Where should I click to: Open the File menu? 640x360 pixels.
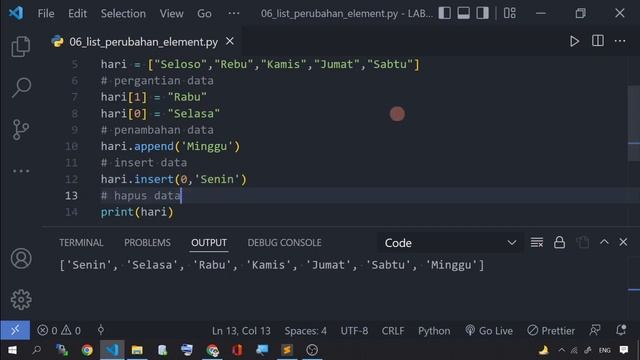coord(46,13)
